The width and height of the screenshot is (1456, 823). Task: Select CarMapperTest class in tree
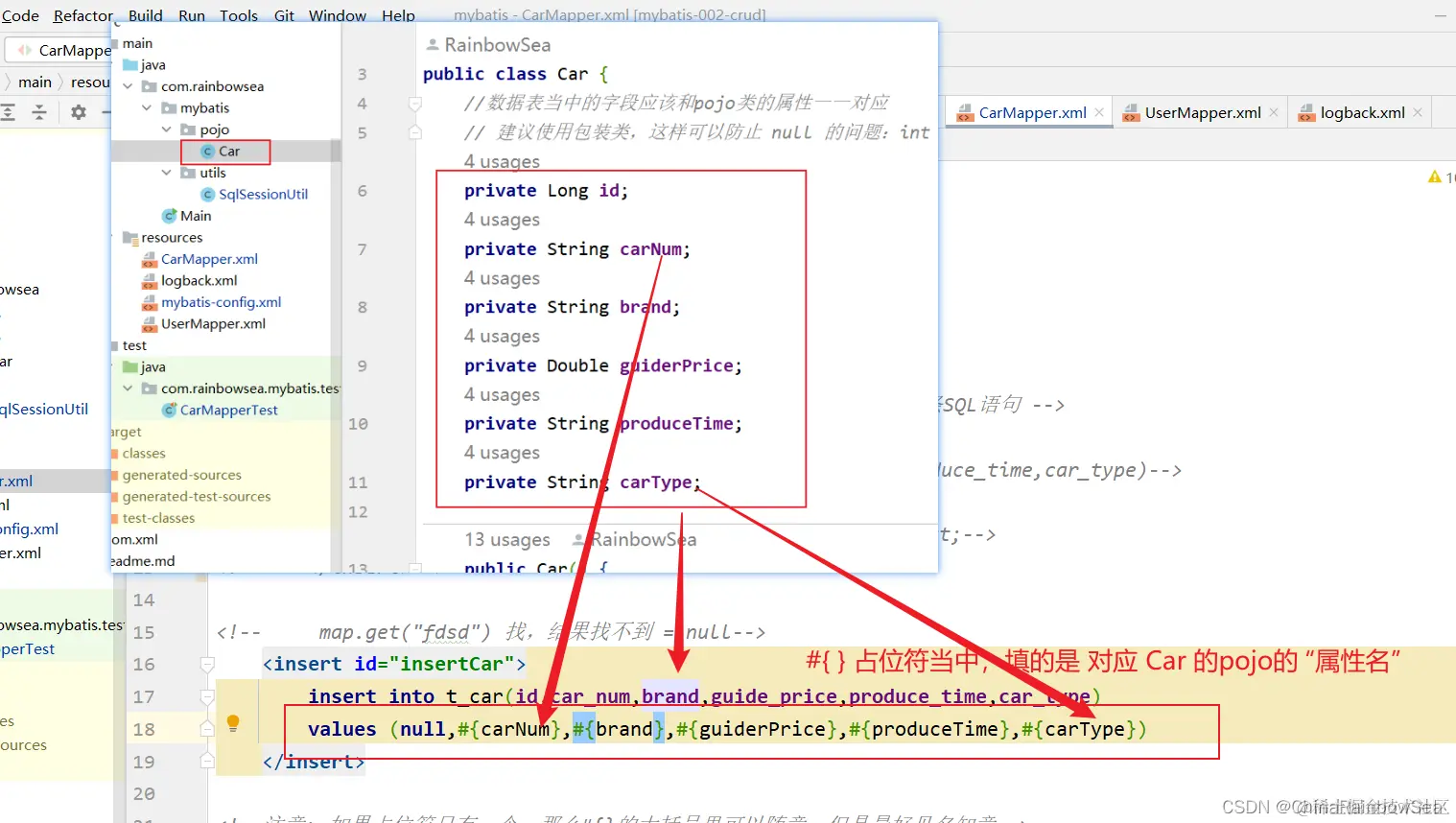[x=228, y=411]
